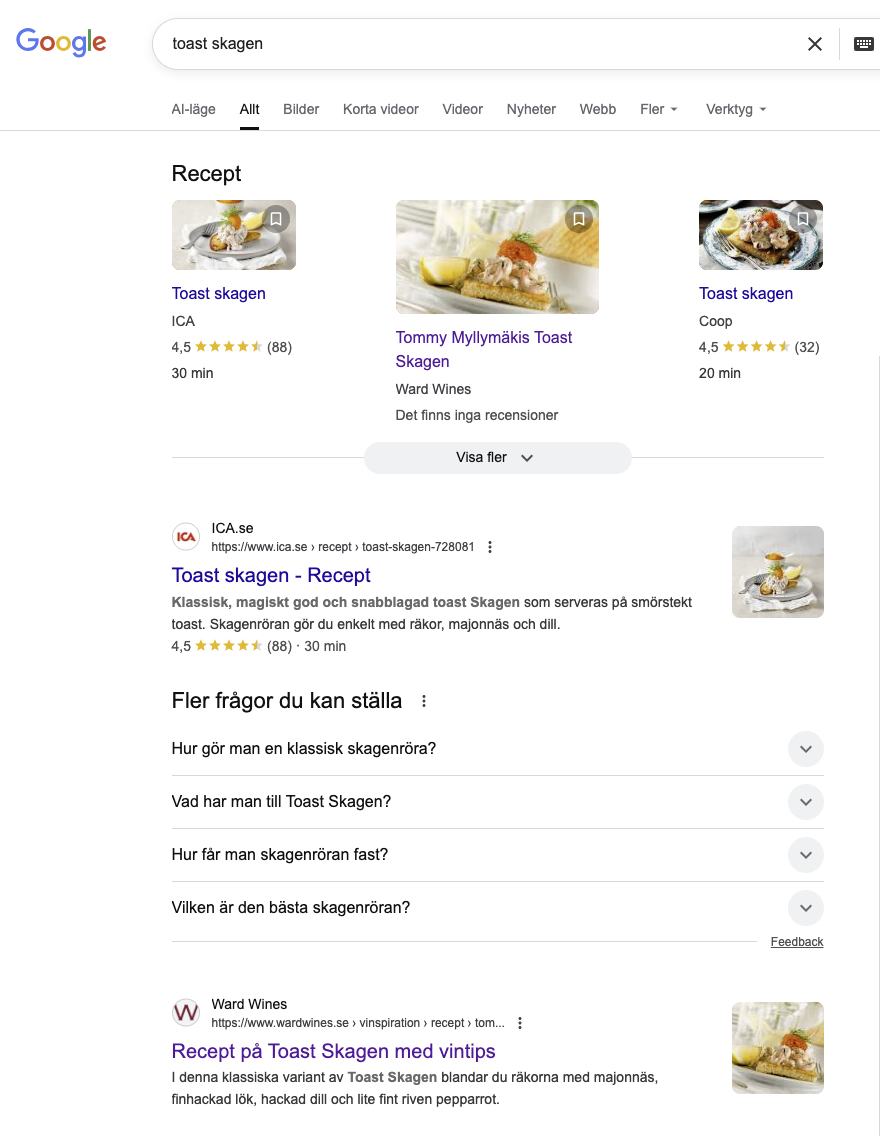This screenshot has height=1136, width=880.
Task: Switch to the Nyheter tab
Action: coord(531,109)
